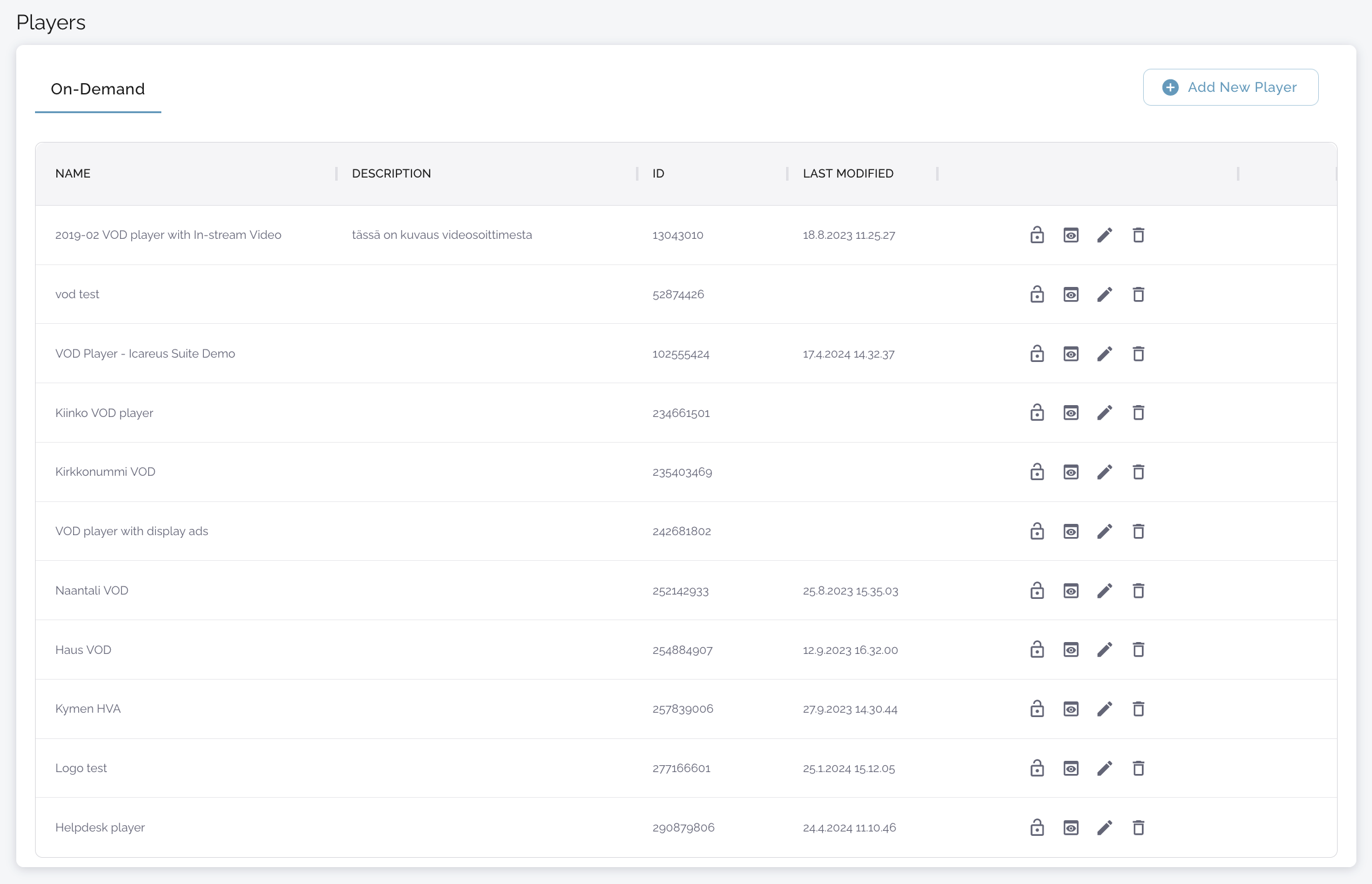Delete the Kirkkonummi VOD player
Image resolution: width=1372 pixels, height=884 pixels.
click(1138, 472)
